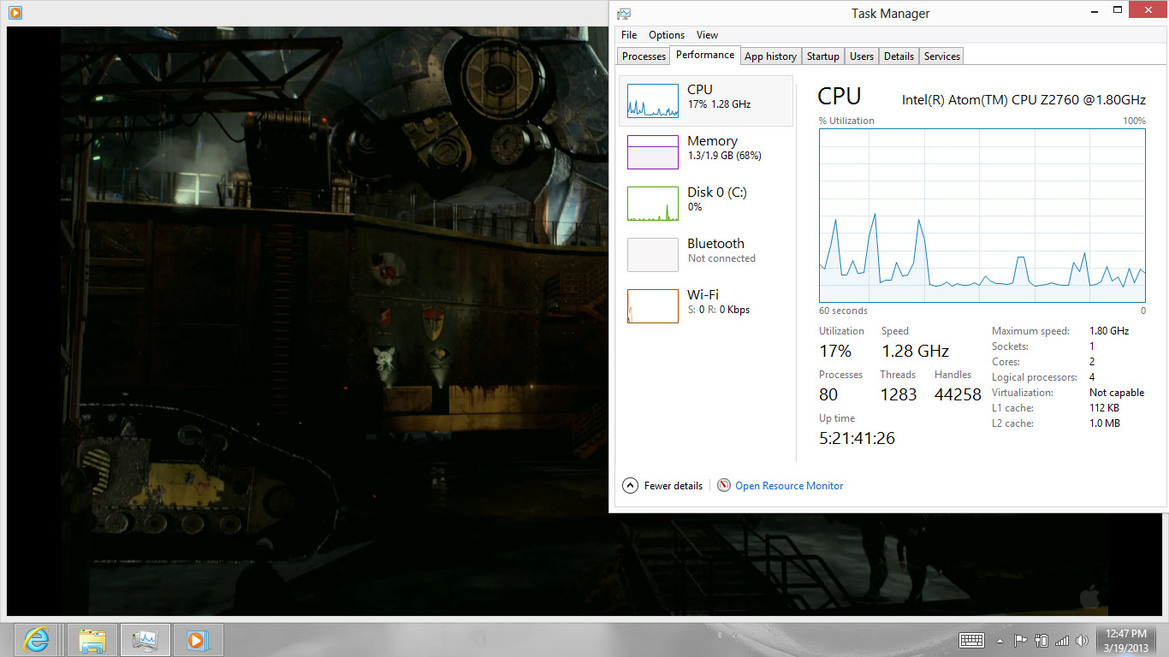Click the 1.28 GHz speed value

click(916, 351)
